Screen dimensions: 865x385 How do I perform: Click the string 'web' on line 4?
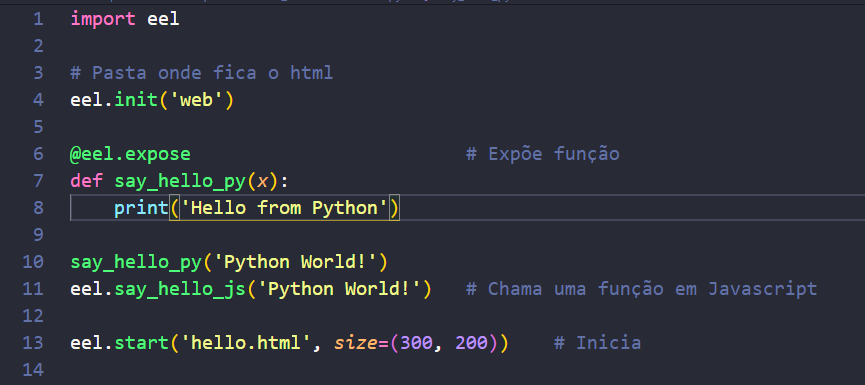[x=196, y=100]
